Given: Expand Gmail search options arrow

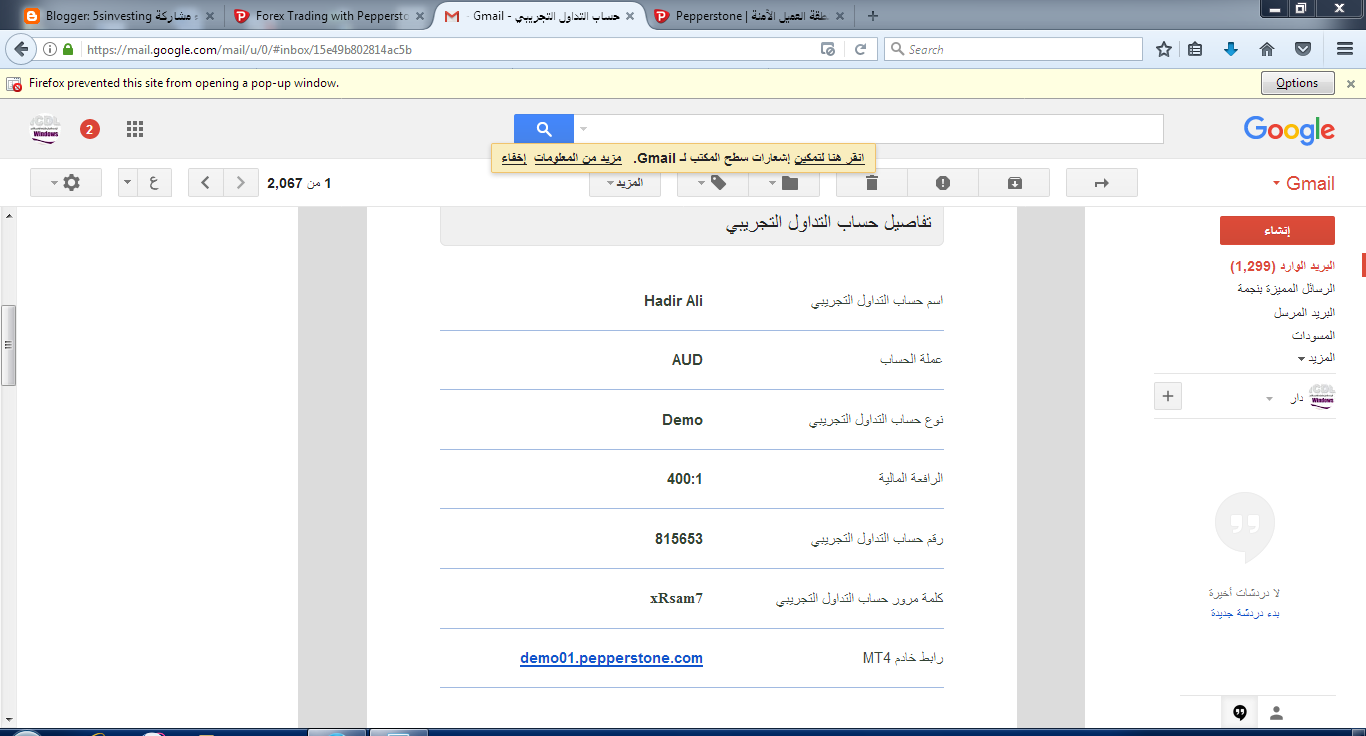Looking at the screenshot, I should click(x=584, y=129).
